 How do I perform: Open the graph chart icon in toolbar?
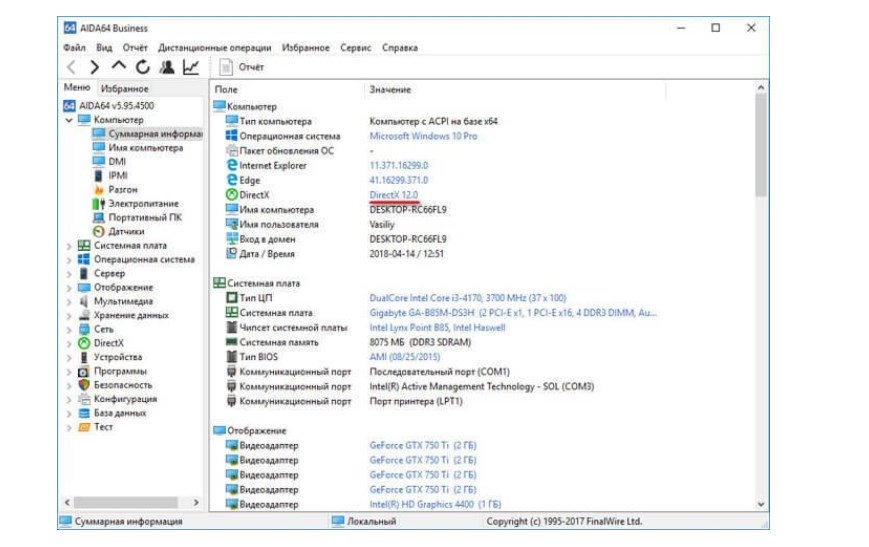pos(191,67)
